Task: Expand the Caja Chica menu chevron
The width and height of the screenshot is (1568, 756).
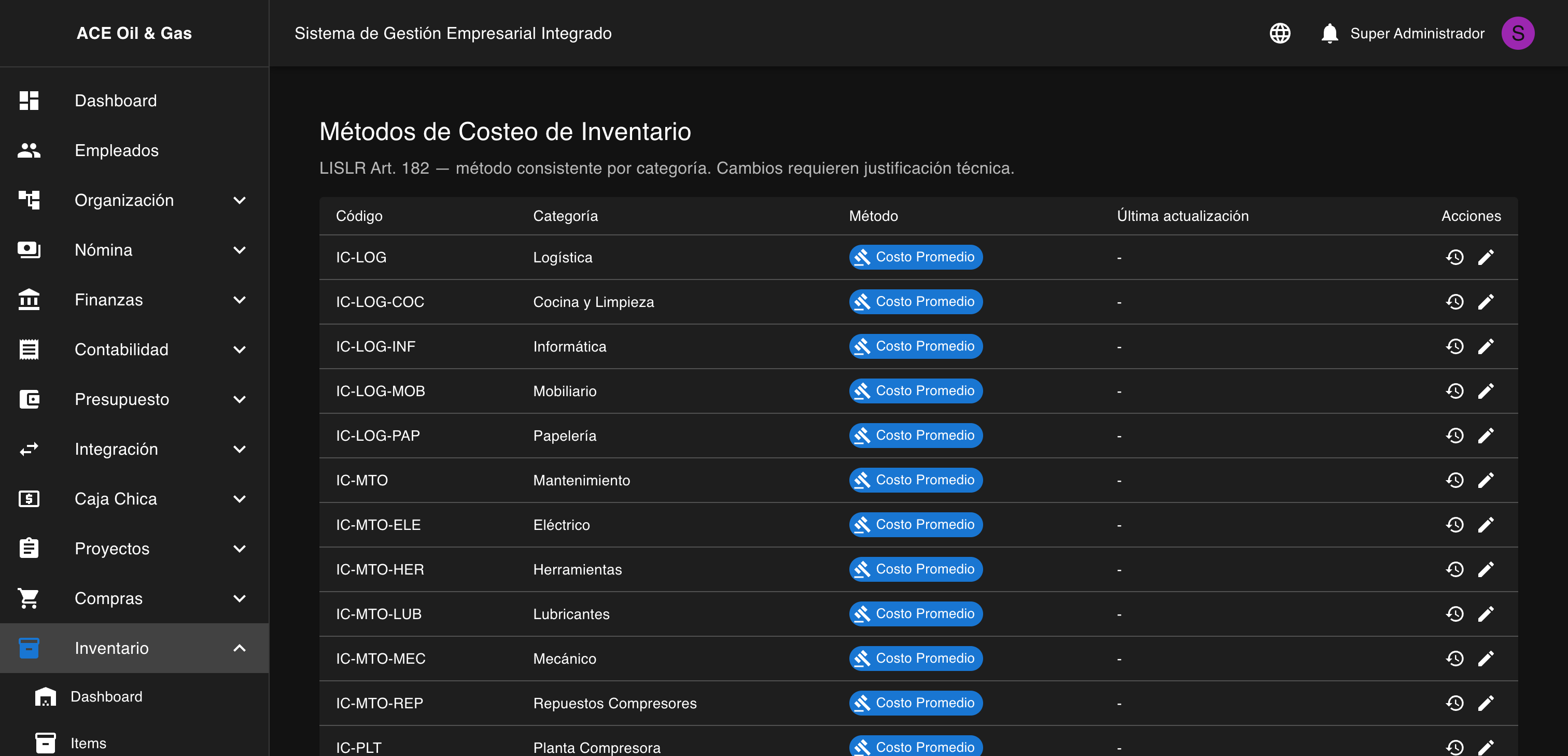Action: pyautogui.click(x=240, y=499)
